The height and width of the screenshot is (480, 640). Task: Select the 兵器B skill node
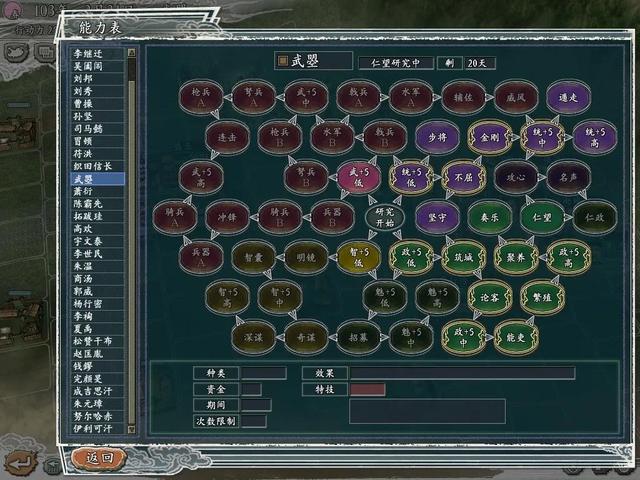click(332, 217)
